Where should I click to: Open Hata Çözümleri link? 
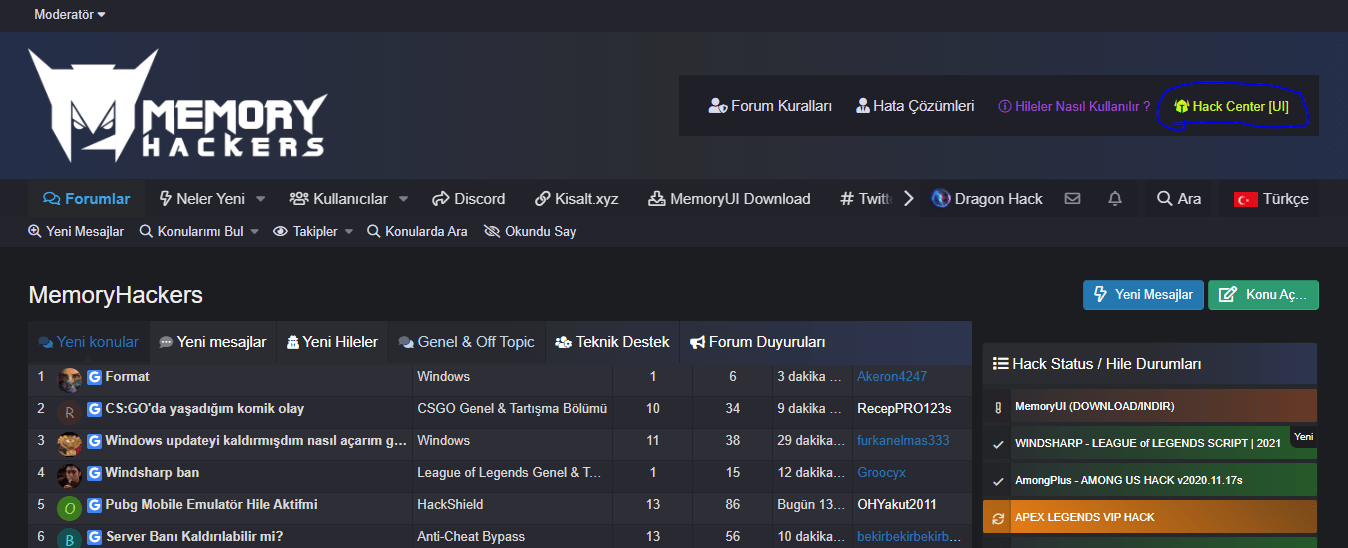[x=915, y=105]
